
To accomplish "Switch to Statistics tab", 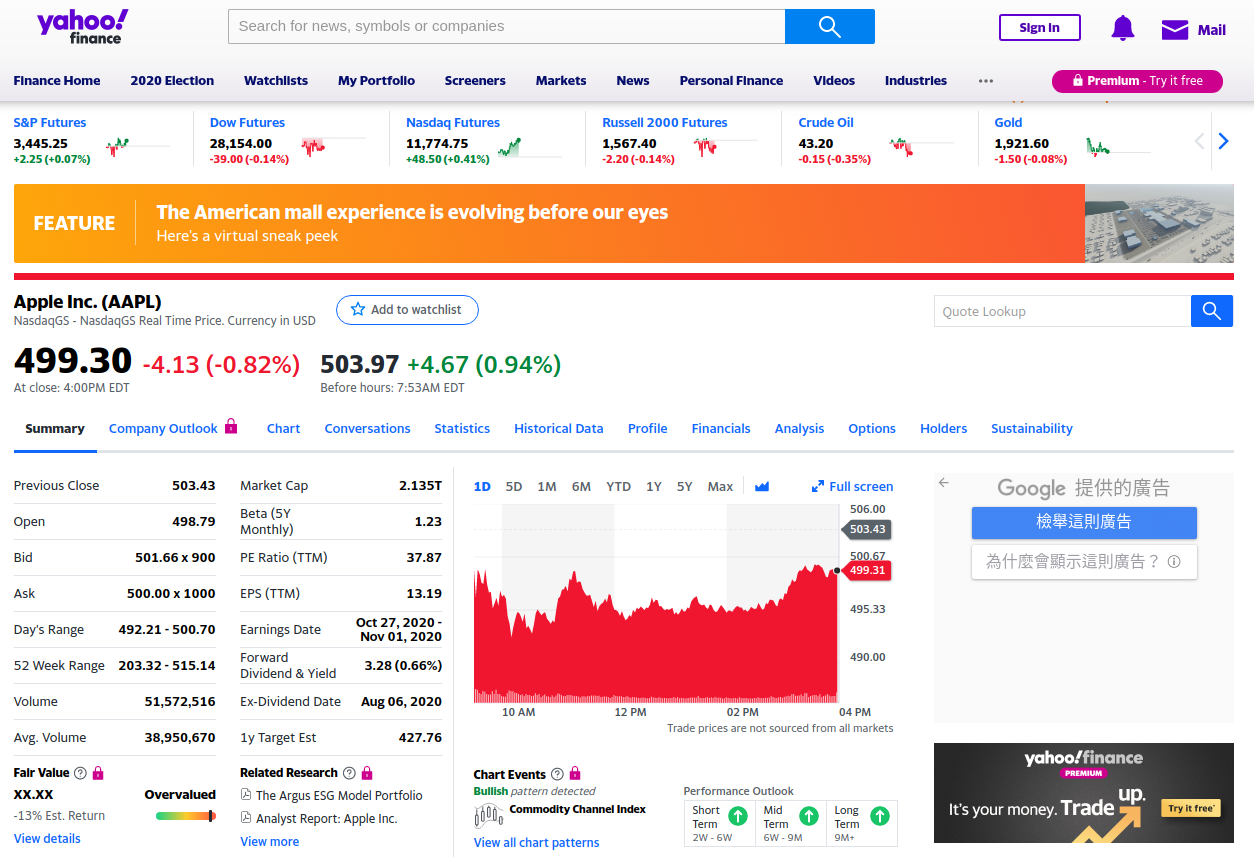I will pos(462,428).
